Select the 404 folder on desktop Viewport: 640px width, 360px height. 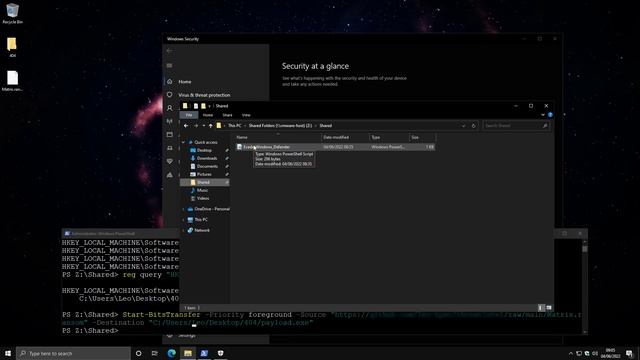click(12, 47)
